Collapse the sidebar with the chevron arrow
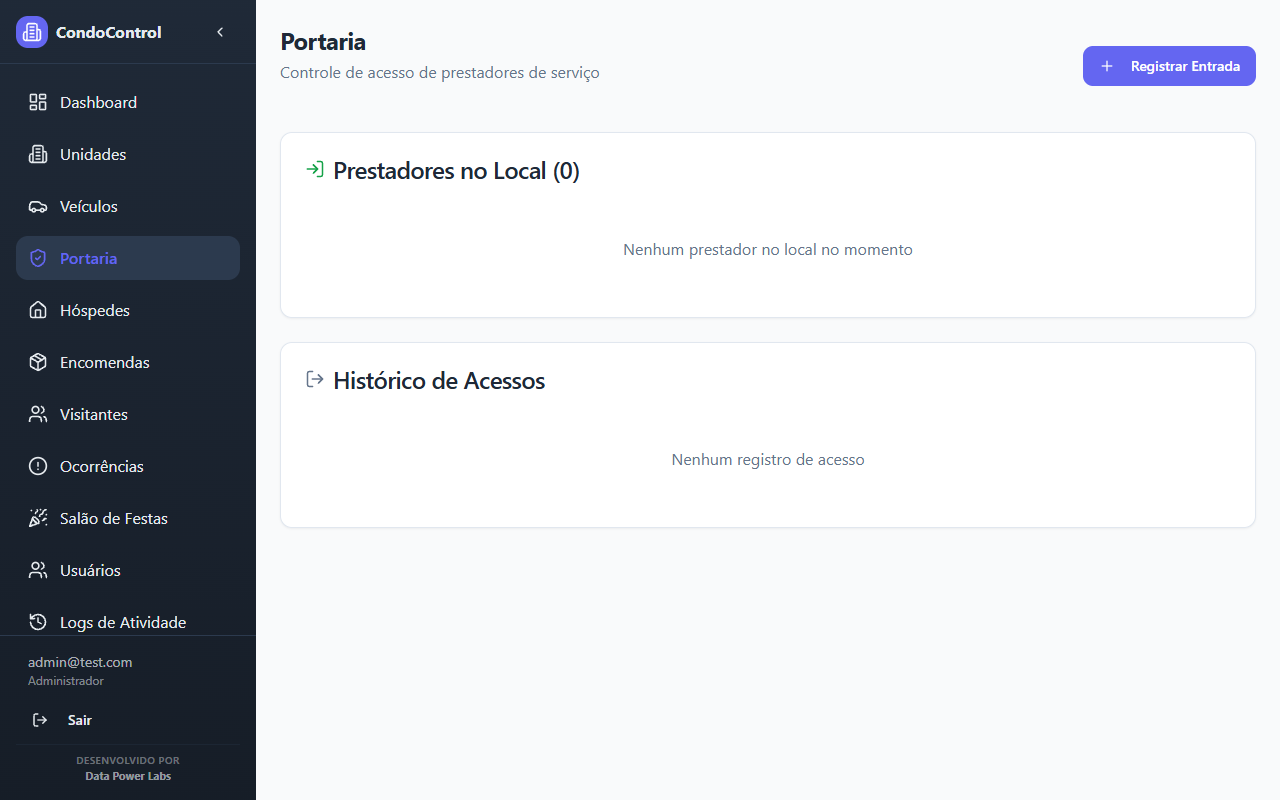 click(220, 32)
